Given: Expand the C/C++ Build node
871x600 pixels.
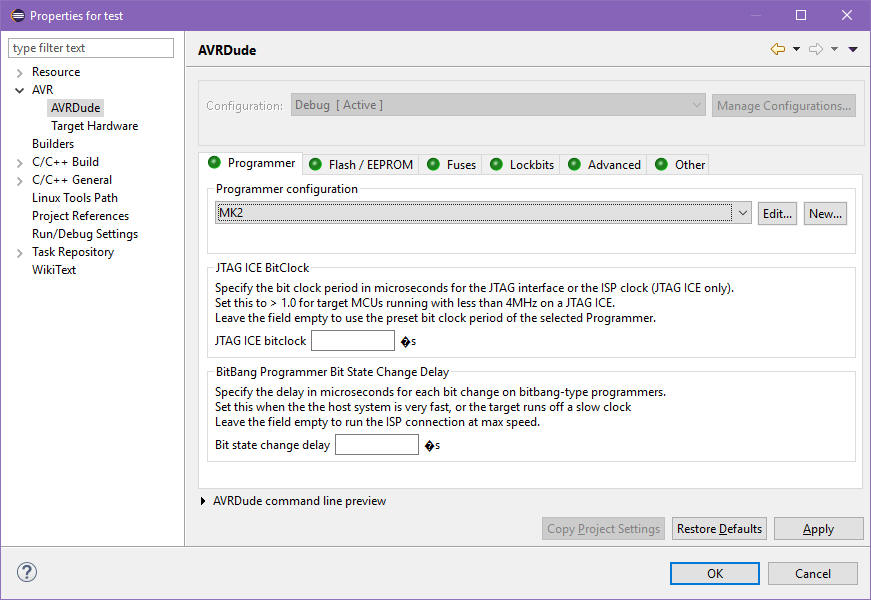Looking at the screenshot, I should (x=19, y=162).
